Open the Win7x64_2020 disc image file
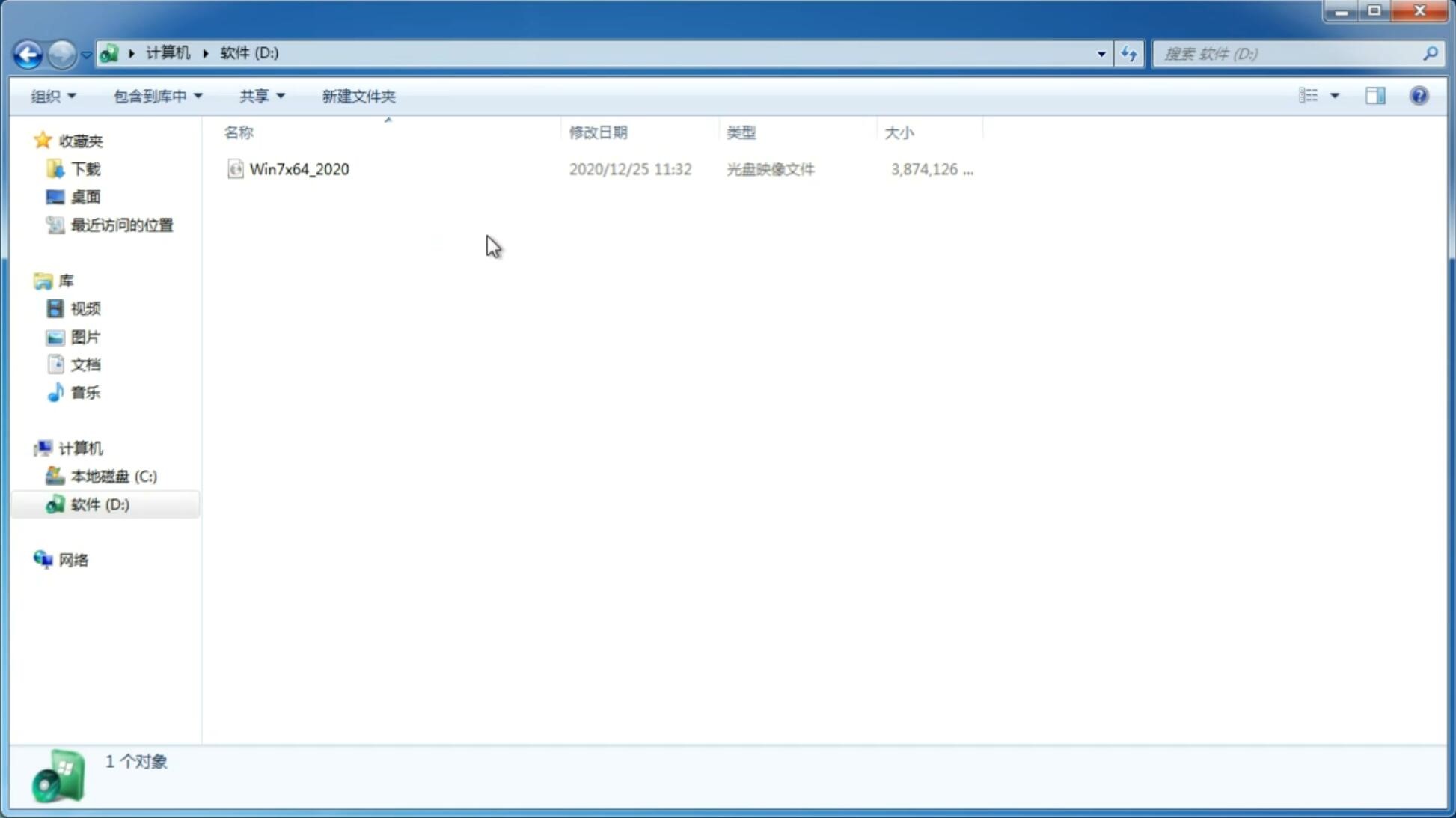The width and height of the screenshot is (1456, 818). 299,168
